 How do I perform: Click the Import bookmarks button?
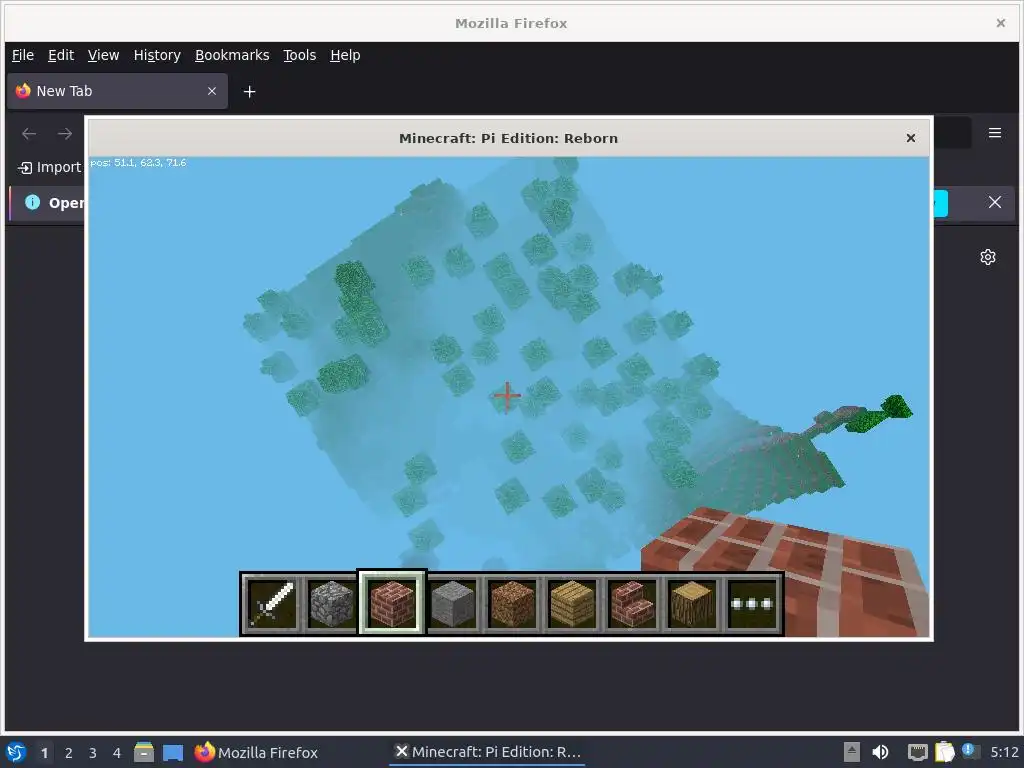tap(49, 167)
